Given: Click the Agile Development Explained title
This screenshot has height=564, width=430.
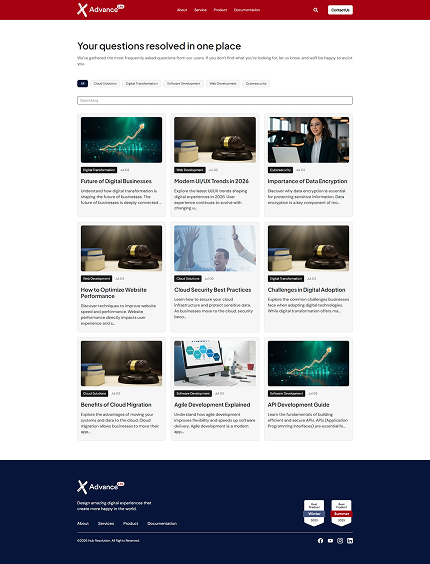Looking at the screenshot, I should 212,405.
